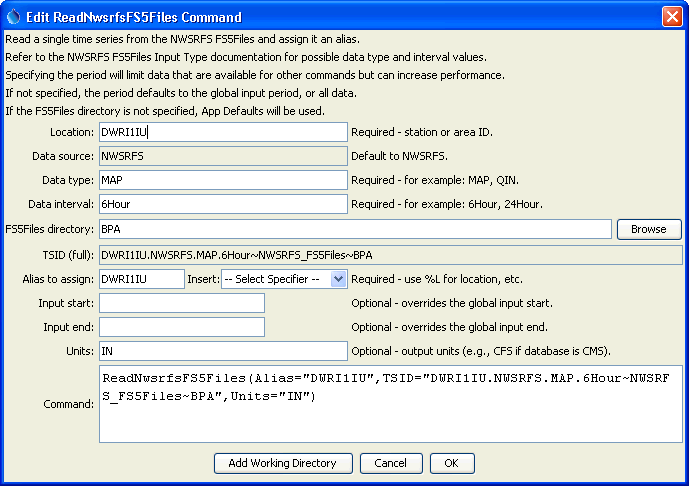Image resolution: width=689 pixels, height=486 pixels.
Task: Click the Data type field containing MAP
Action: pyautogui.click(x=223, y=180)
